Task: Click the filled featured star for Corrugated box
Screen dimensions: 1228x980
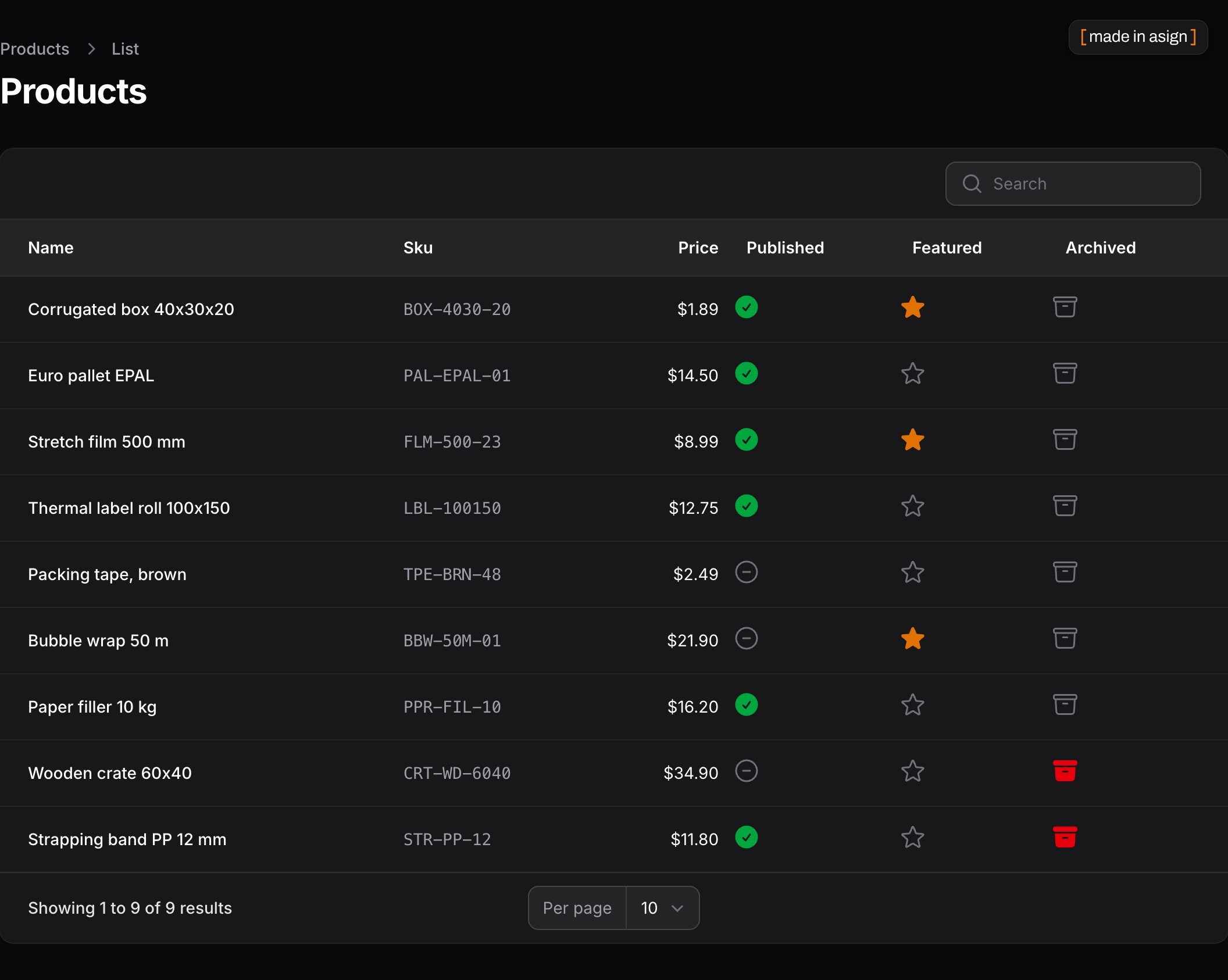Action: [912, 307]
